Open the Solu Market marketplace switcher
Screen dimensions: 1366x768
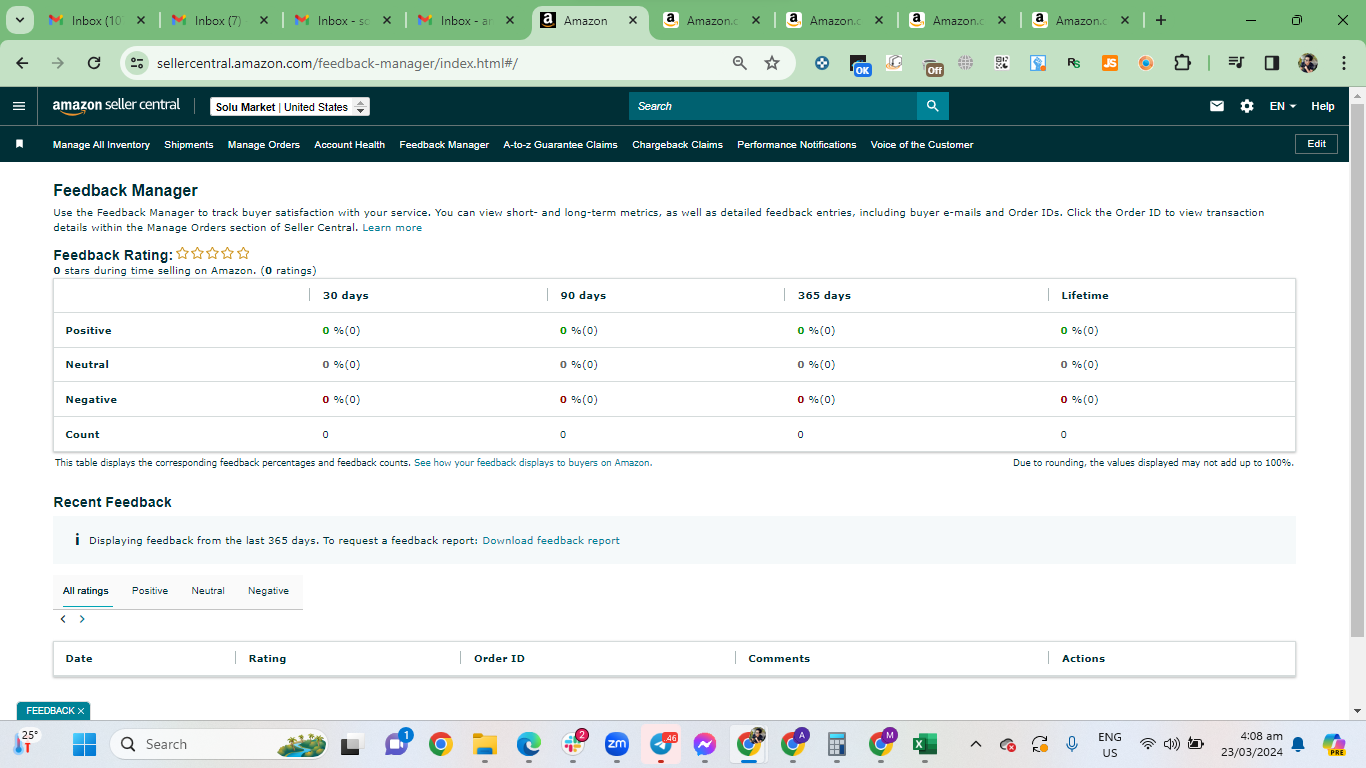[x=290, y=107]
